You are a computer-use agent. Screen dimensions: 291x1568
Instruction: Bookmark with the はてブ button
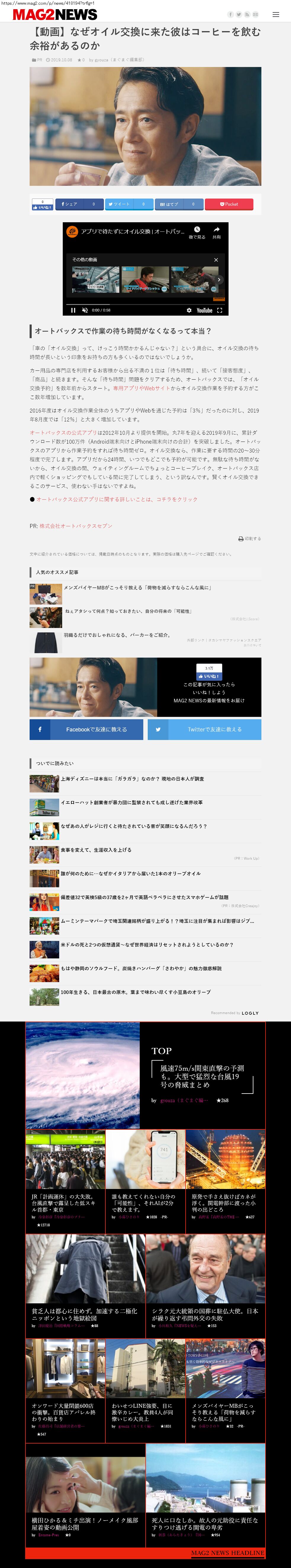tap(179, 204)
